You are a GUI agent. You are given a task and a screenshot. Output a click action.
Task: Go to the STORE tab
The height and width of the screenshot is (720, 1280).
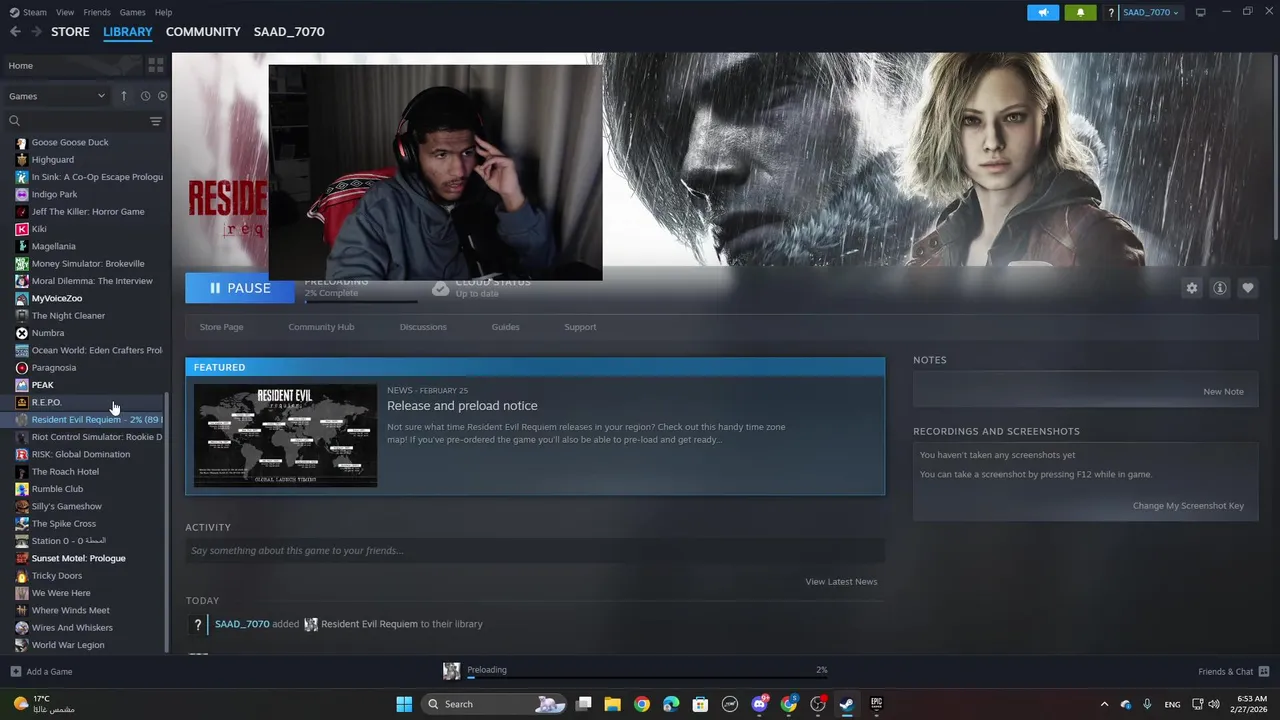[70, 32]
